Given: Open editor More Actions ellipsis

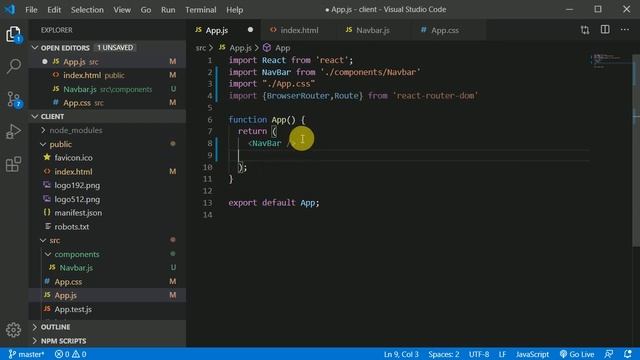Looking at the screenshot, I should (x=624, y=29).
